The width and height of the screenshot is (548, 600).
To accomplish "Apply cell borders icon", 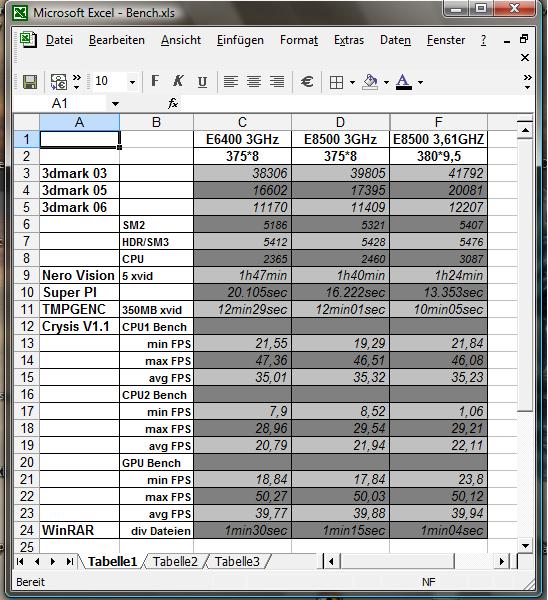I will click(336, 82).
